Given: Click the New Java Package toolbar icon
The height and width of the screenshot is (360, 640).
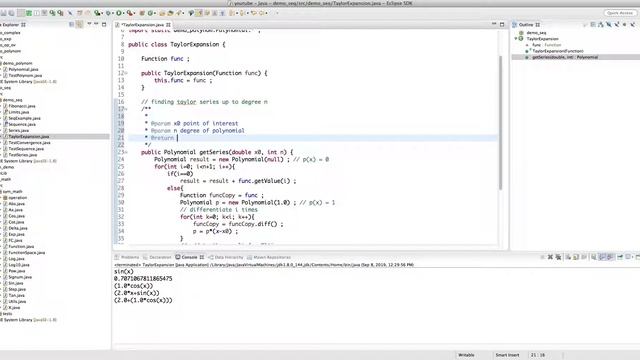Looking at the screenshot, I should click(142, 13).
